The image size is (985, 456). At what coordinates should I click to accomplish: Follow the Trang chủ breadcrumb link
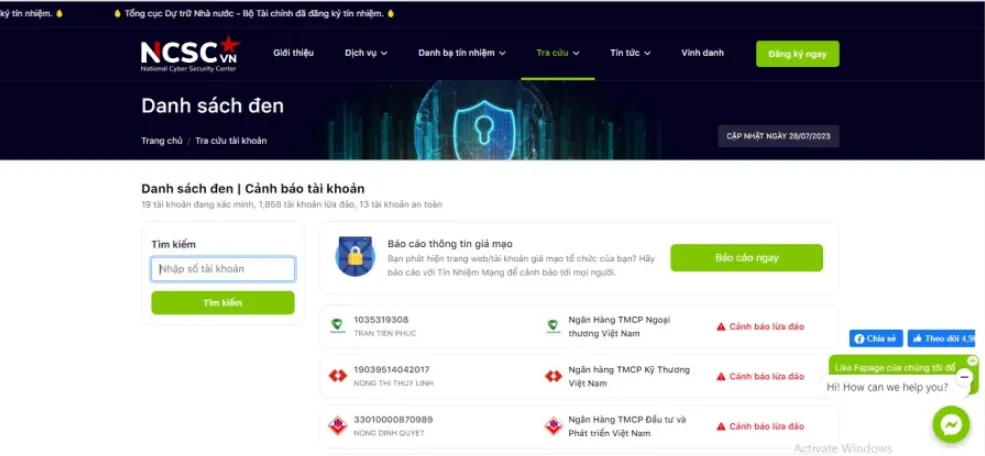click(161, 141)
